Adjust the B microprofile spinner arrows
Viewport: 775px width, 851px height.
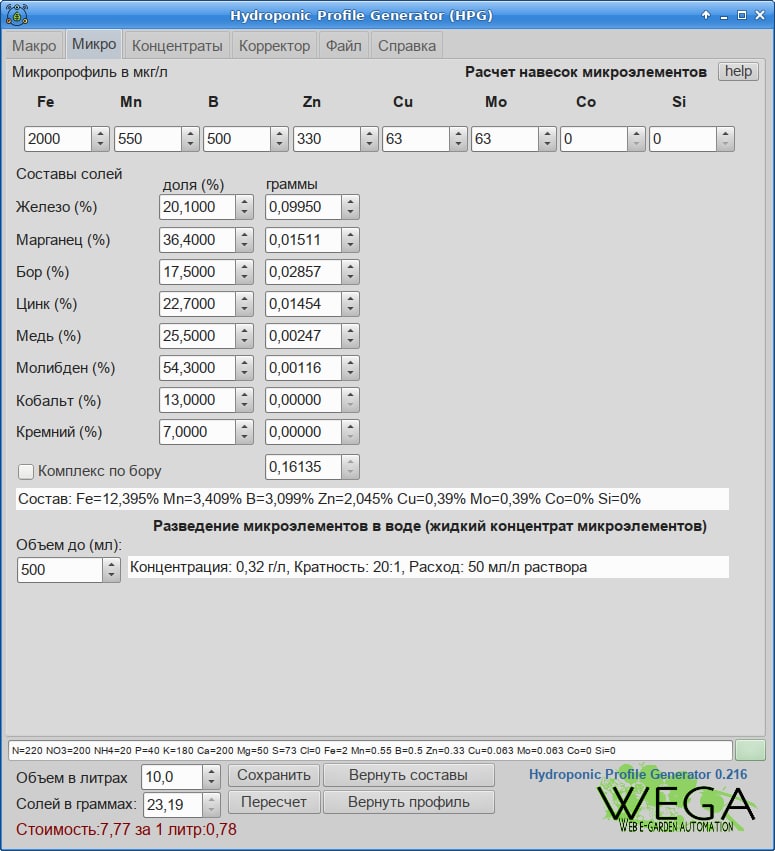point(279,139)
